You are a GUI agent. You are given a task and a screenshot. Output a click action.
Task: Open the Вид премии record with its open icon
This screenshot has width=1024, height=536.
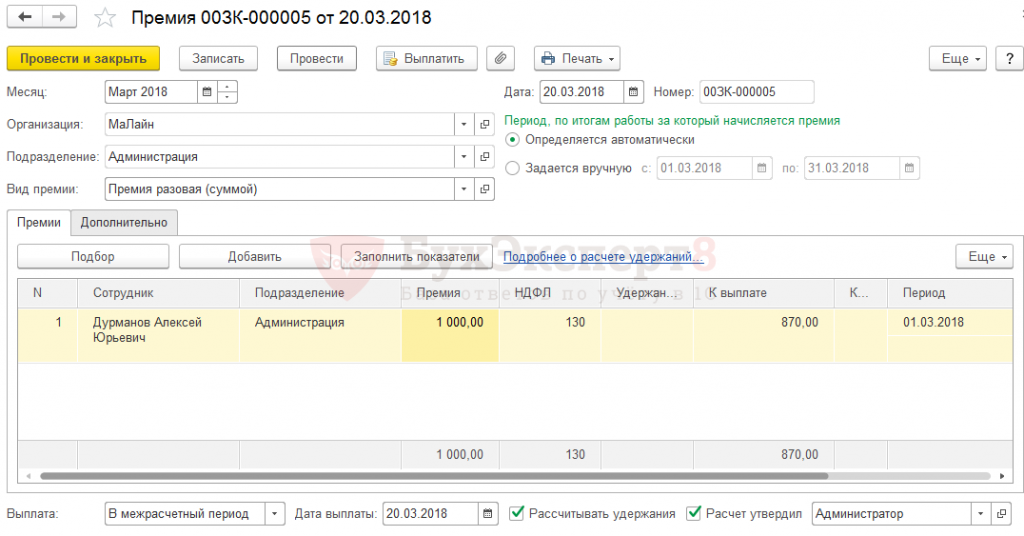pyautogui.click(x=485, y=189)
